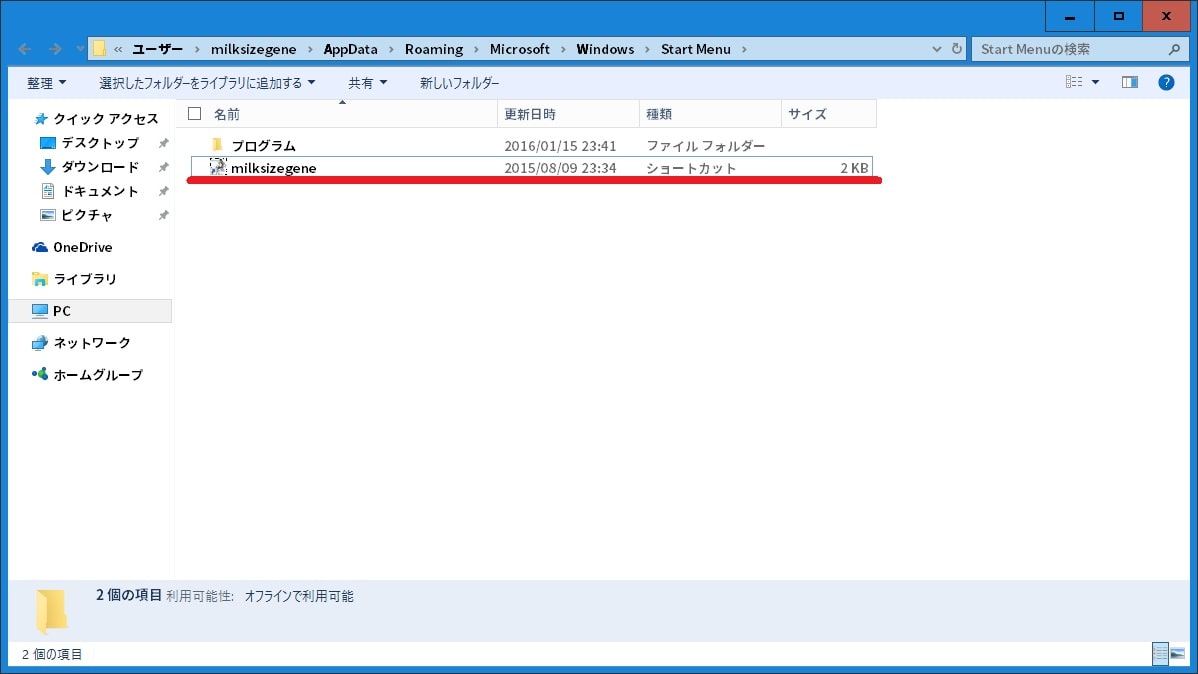1198x674 pixels.
Task: Select ダウンロード in quick access
Action: (100, 167)
